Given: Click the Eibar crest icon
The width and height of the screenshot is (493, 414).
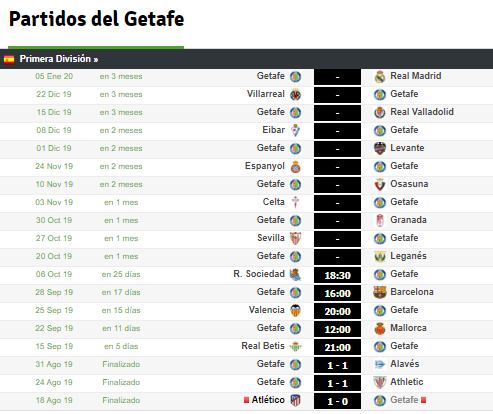Looking at the screenshot, I should [x=295, y=131].
